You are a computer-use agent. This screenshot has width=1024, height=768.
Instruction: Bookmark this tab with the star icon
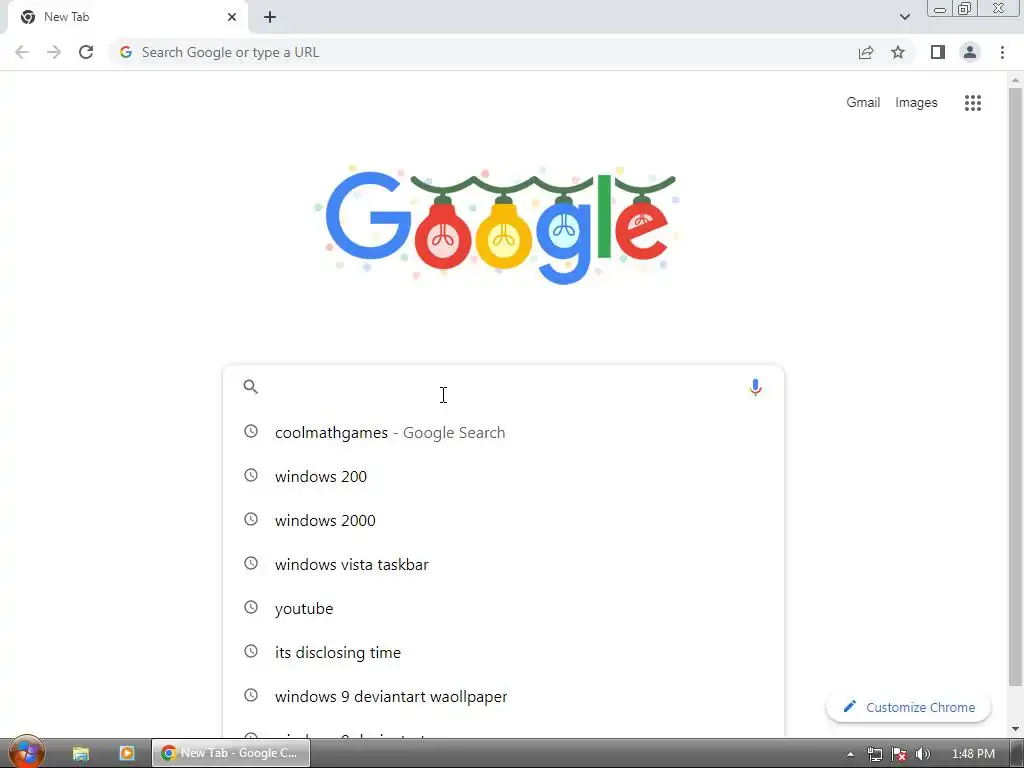click(x=898, y=52)
